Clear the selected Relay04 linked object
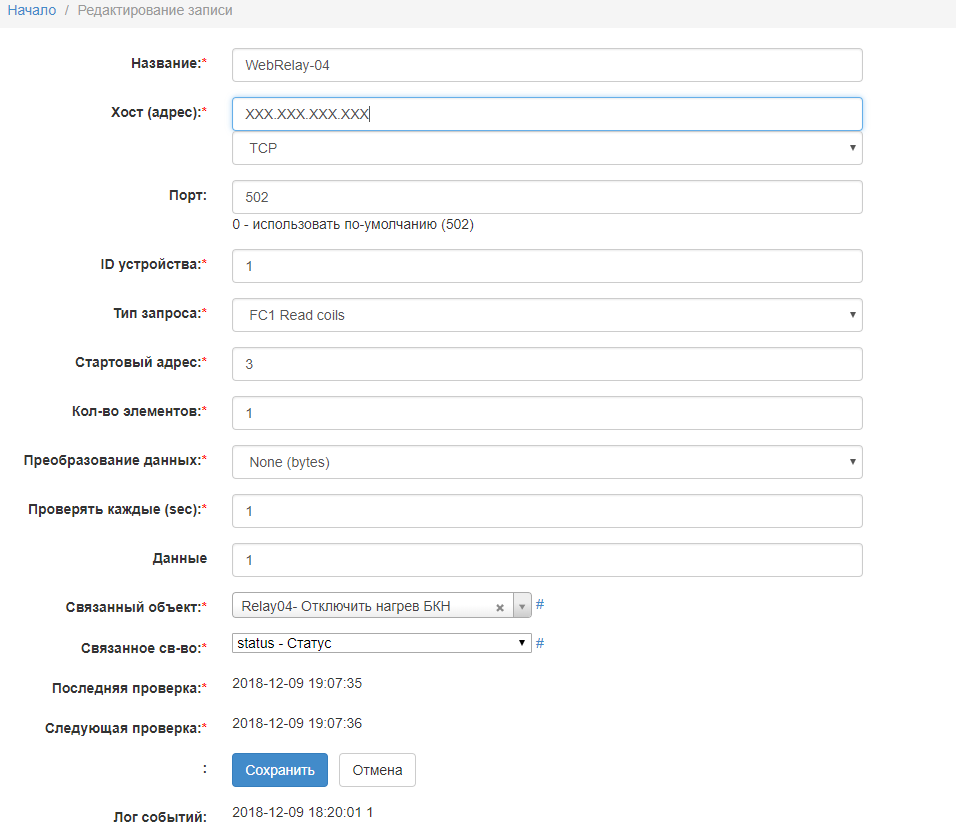The height and width of the screenshot is (823, 956). tap(500, 607)
